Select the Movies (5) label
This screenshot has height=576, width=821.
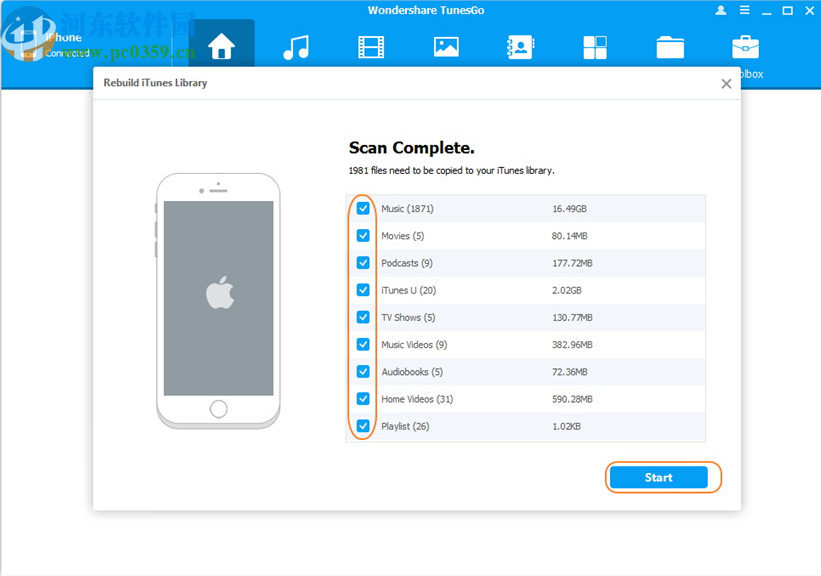[x=403, y=236]
